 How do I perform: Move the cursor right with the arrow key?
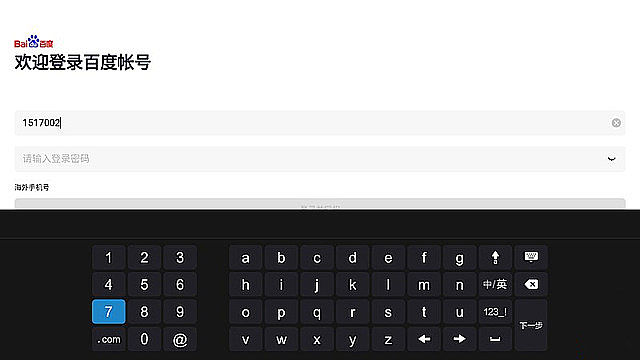click(460, 339)
